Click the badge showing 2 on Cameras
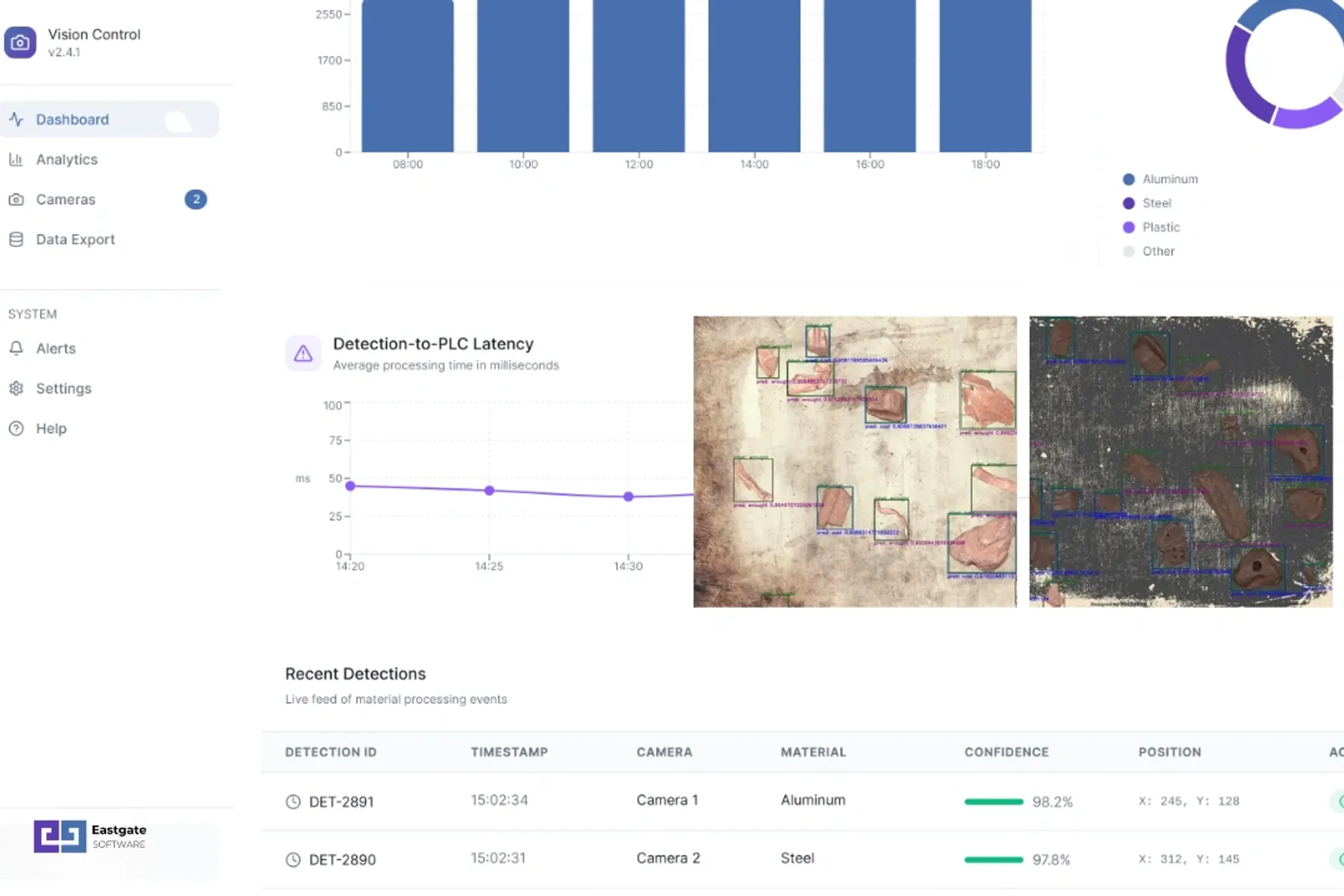The height and width of the screenshot is (896, 1344). click(x=196, y=199)
